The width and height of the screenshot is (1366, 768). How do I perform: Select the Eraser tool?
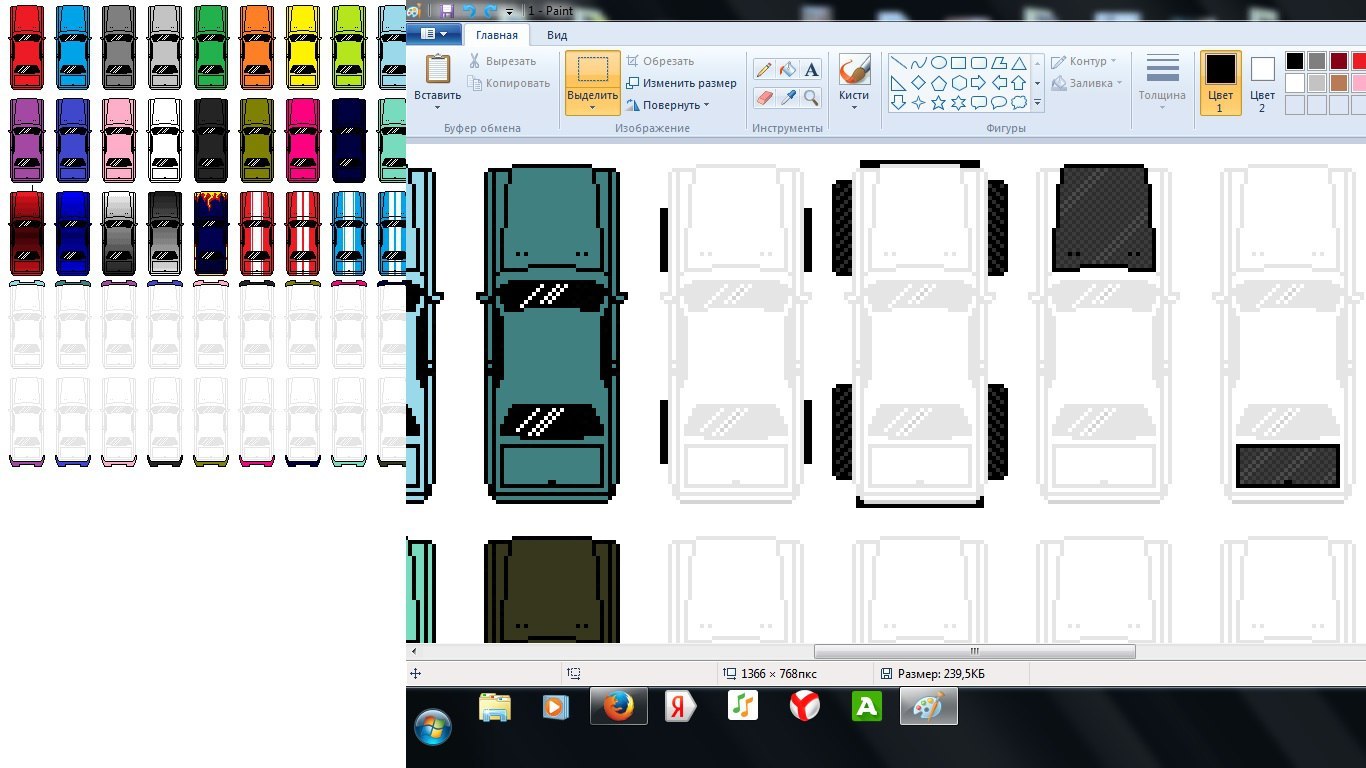[x=764, y=97]
